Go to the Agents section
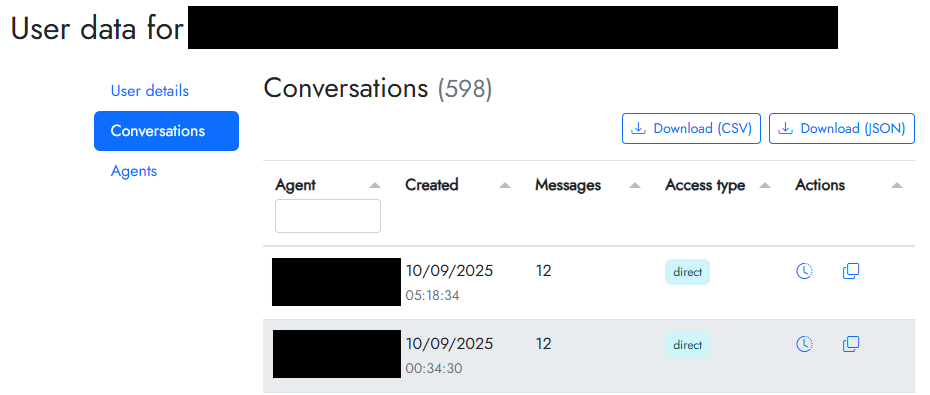 click(133, 171)
